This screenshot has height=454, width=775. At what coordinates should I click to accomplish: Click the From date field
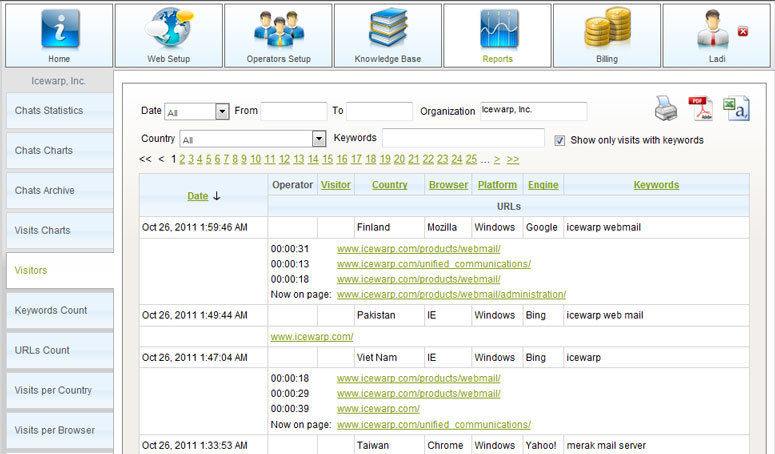click(294, 111)
